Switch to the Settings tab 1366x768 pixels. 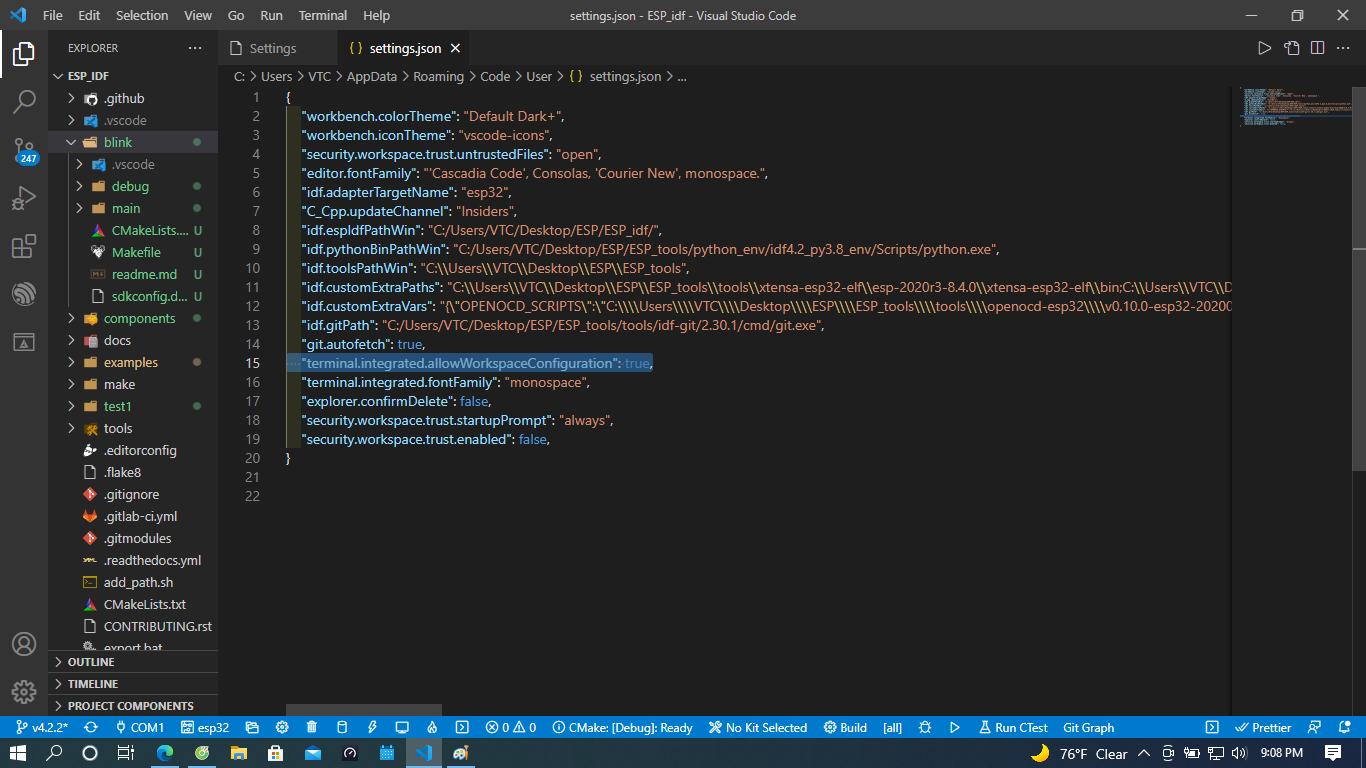[x=273, y=48]
